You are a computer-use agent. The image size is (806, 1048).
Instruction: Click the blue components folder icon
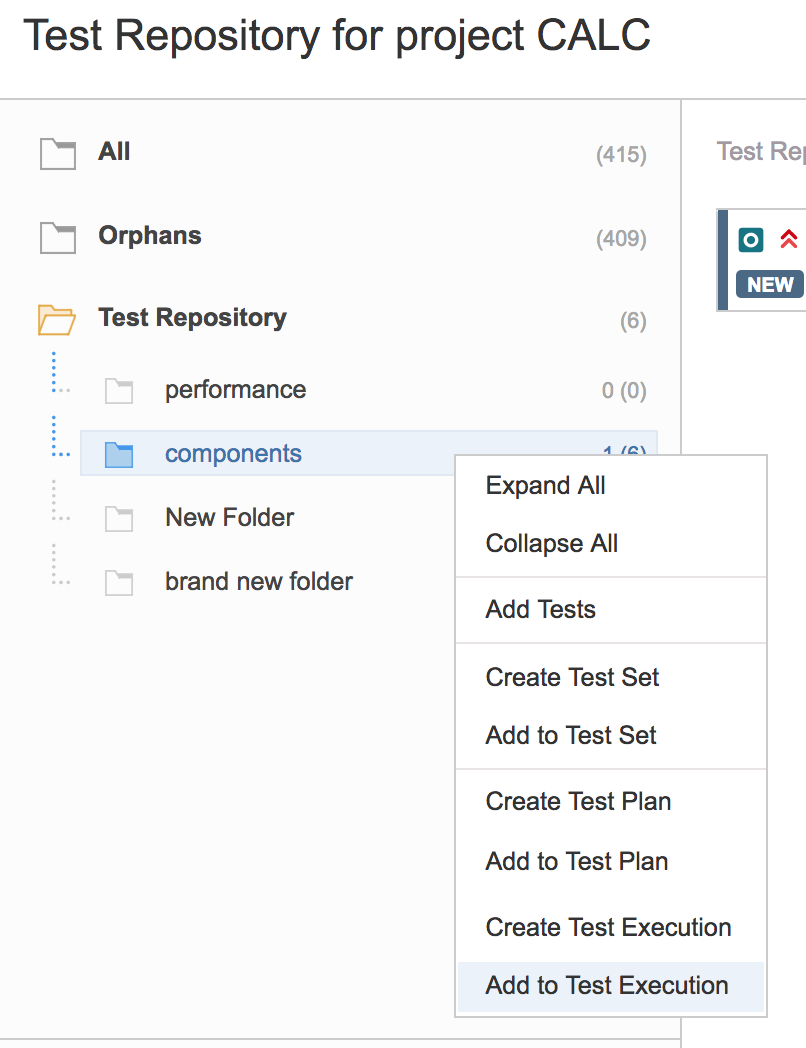(119, 454)
